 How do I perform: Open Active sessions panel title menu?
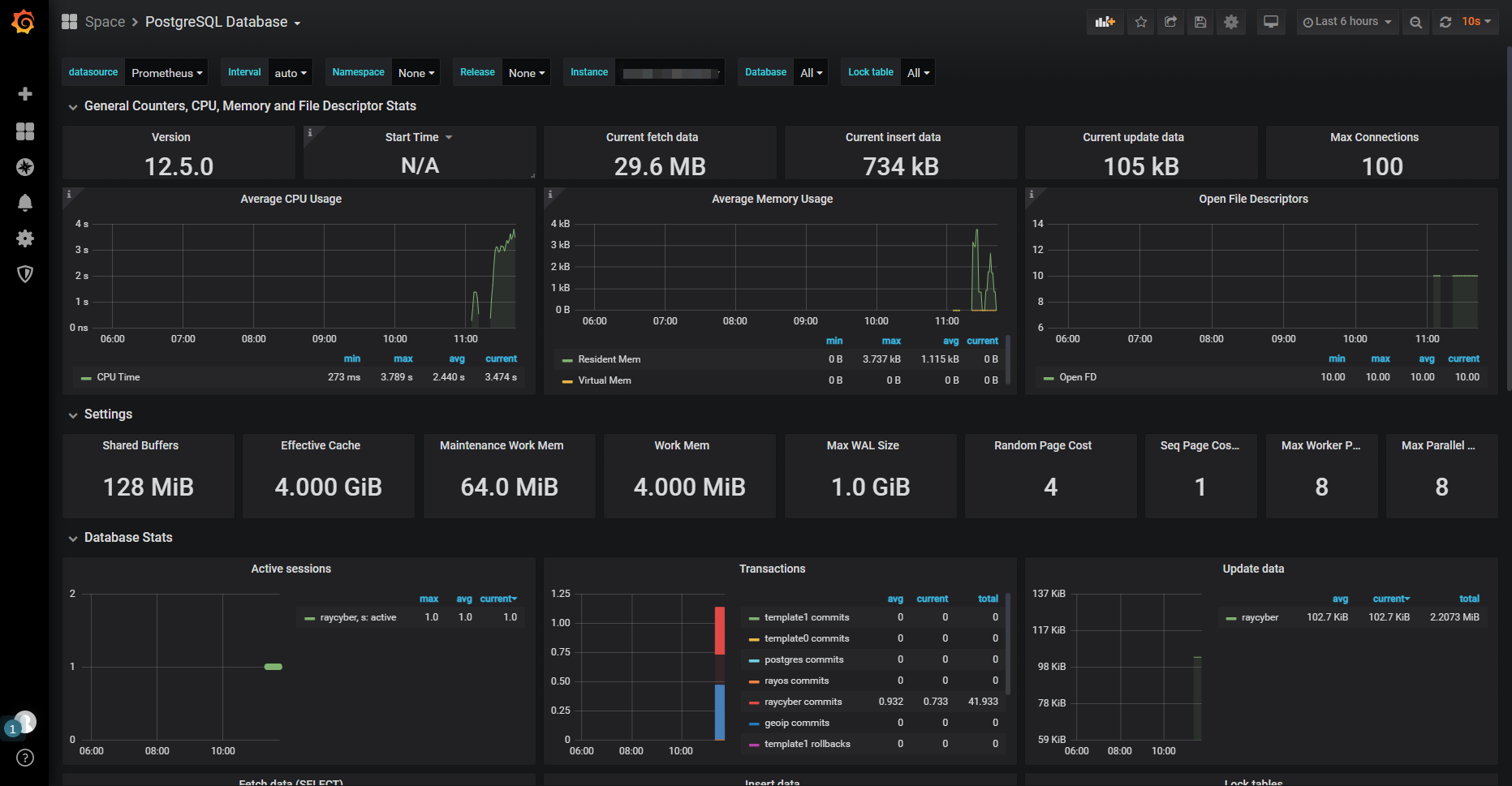tap(291, 569)
